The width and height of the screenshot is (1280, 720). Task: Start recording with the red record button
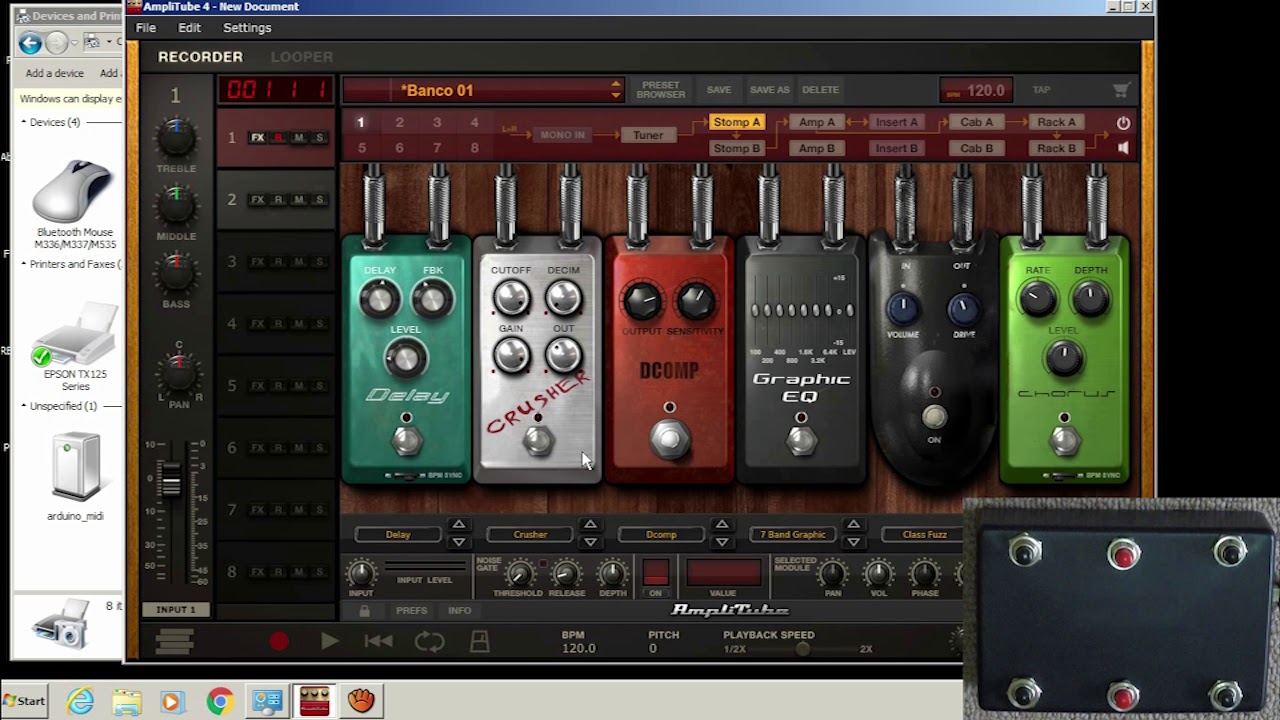(x=279, y=642)
